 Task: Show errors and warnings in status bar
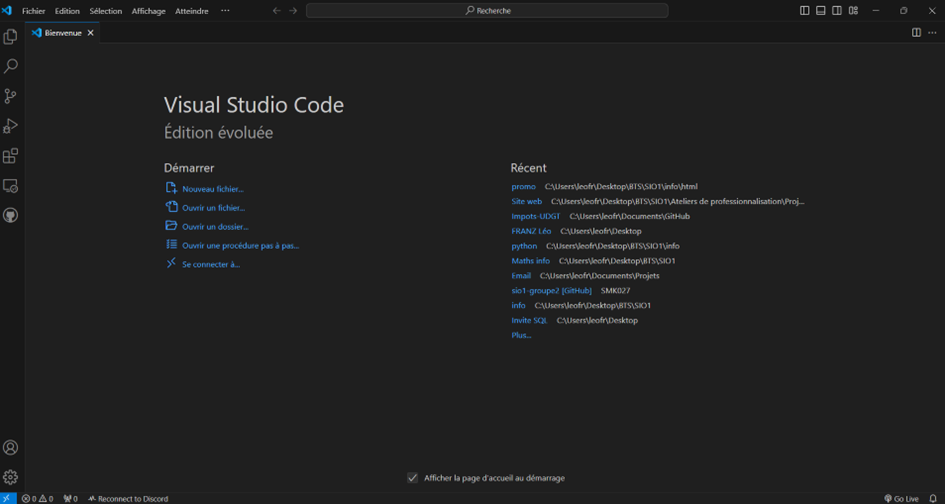[x=37, y=499]
